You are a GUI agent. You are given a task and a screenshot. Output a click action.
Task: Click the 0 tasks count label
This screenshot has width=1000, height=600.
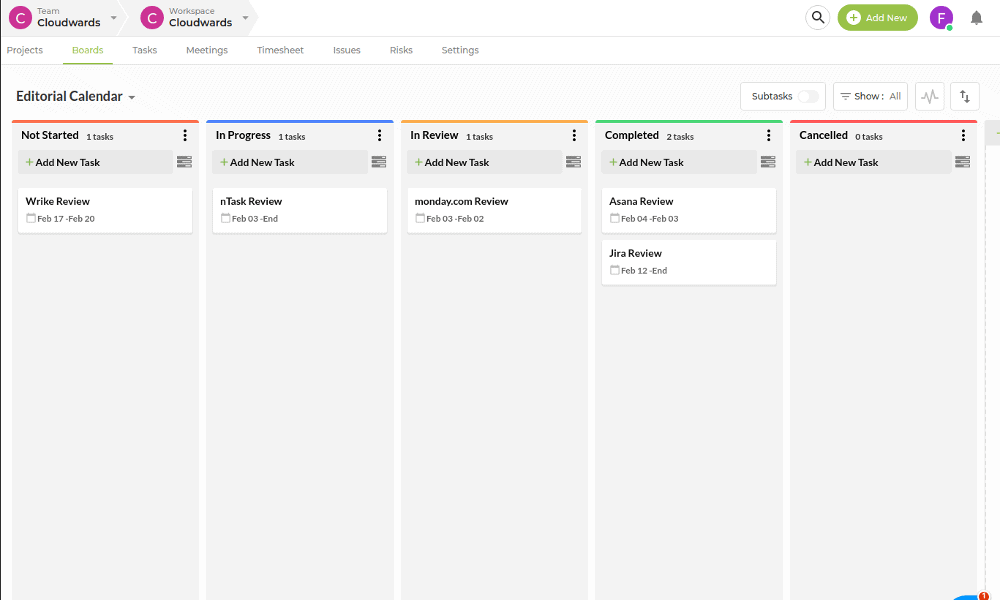click(x=869, y=136)
